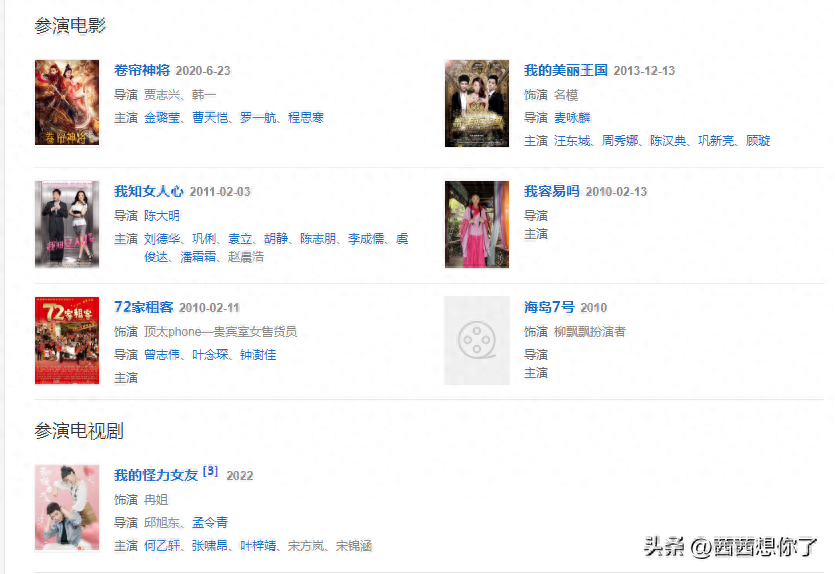Open the 我知女人心 poster thumbnail

point(67,224)
